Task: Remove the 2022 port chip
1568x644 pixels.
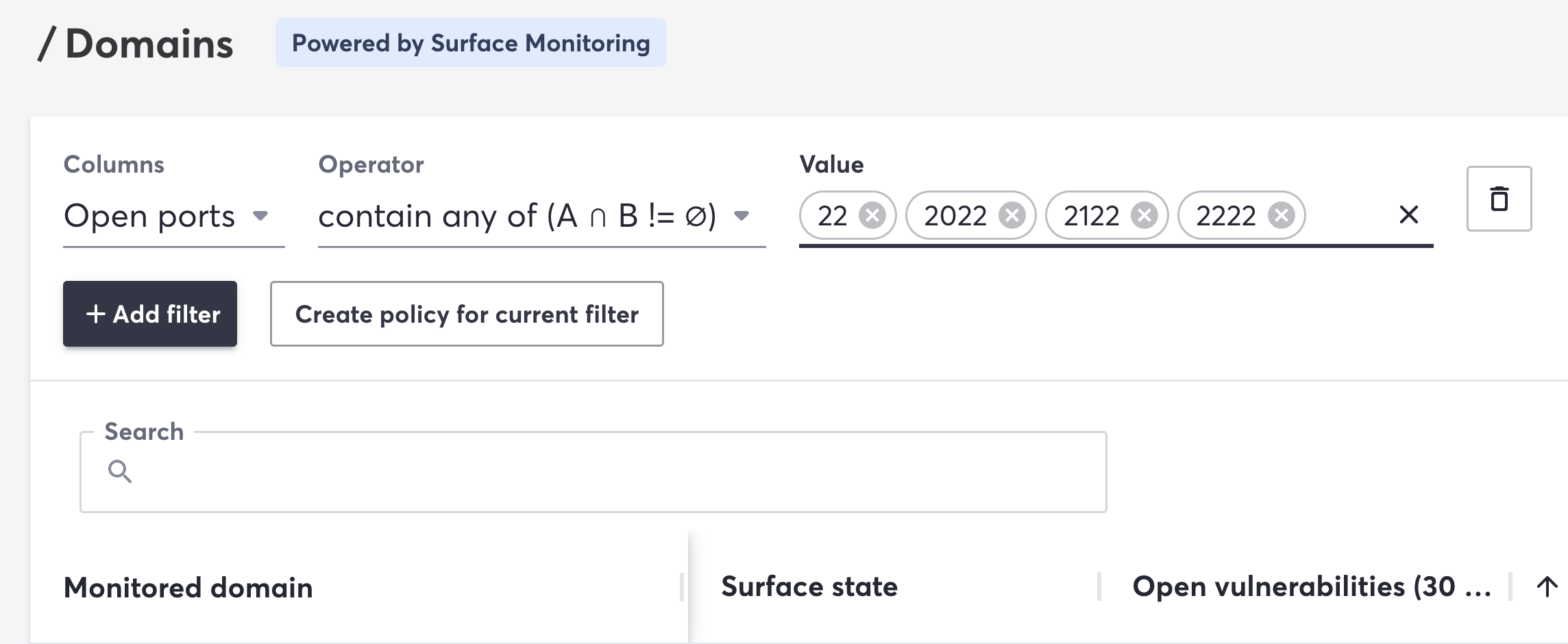Action: [1012, 216]
